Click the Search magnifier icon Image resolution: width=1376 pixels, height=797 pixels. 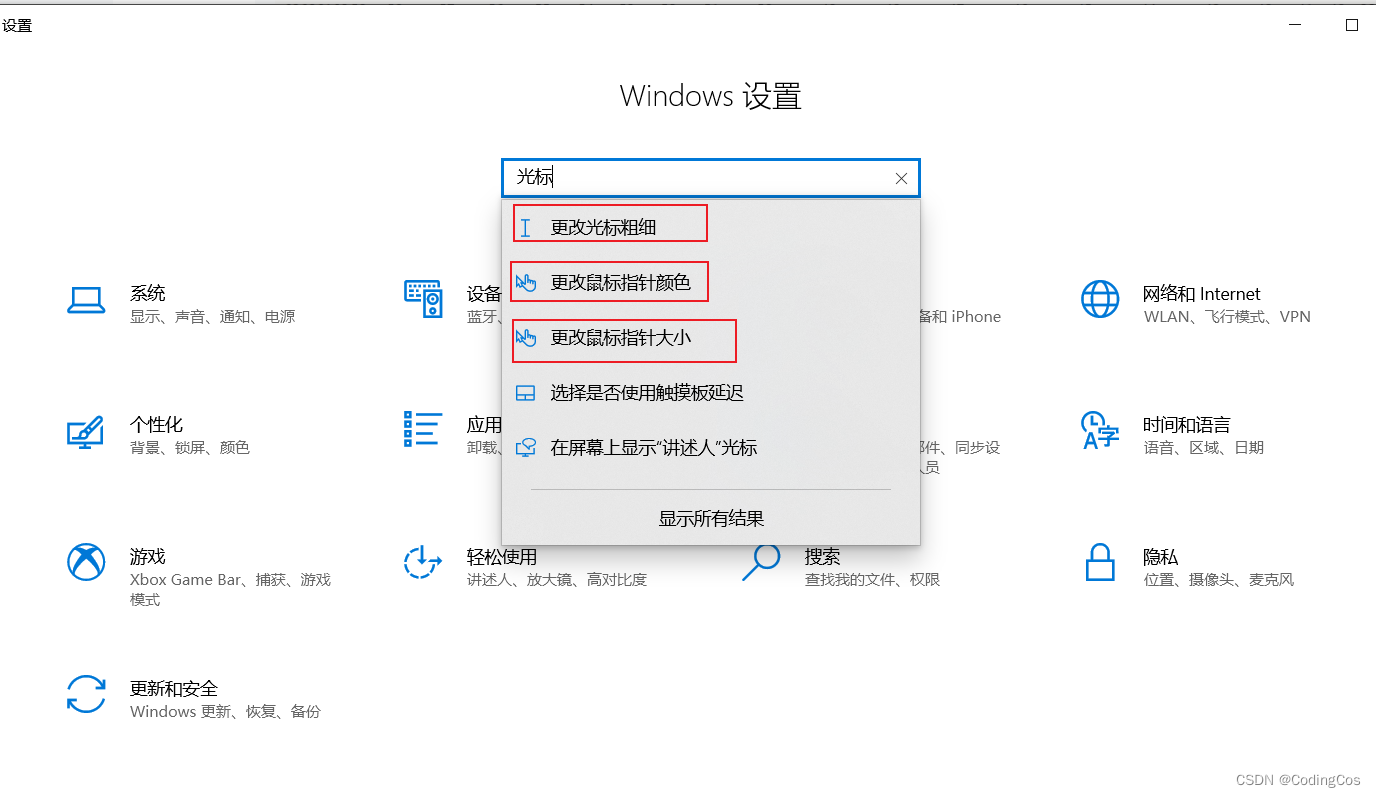coord(761,562)
